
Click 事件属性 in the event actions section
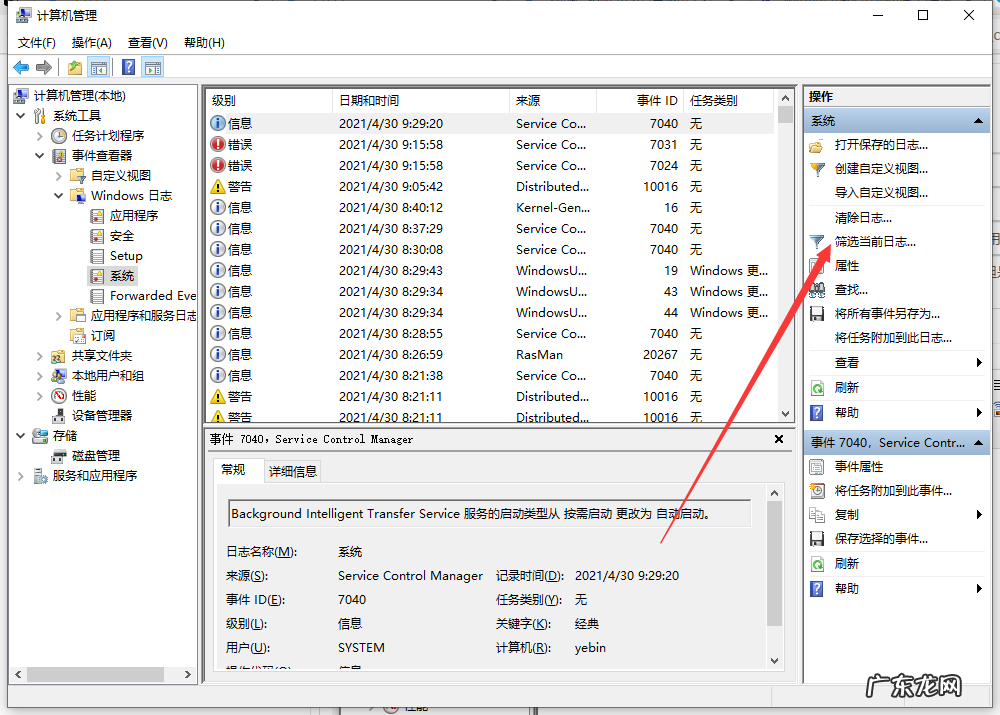(858, 467)
